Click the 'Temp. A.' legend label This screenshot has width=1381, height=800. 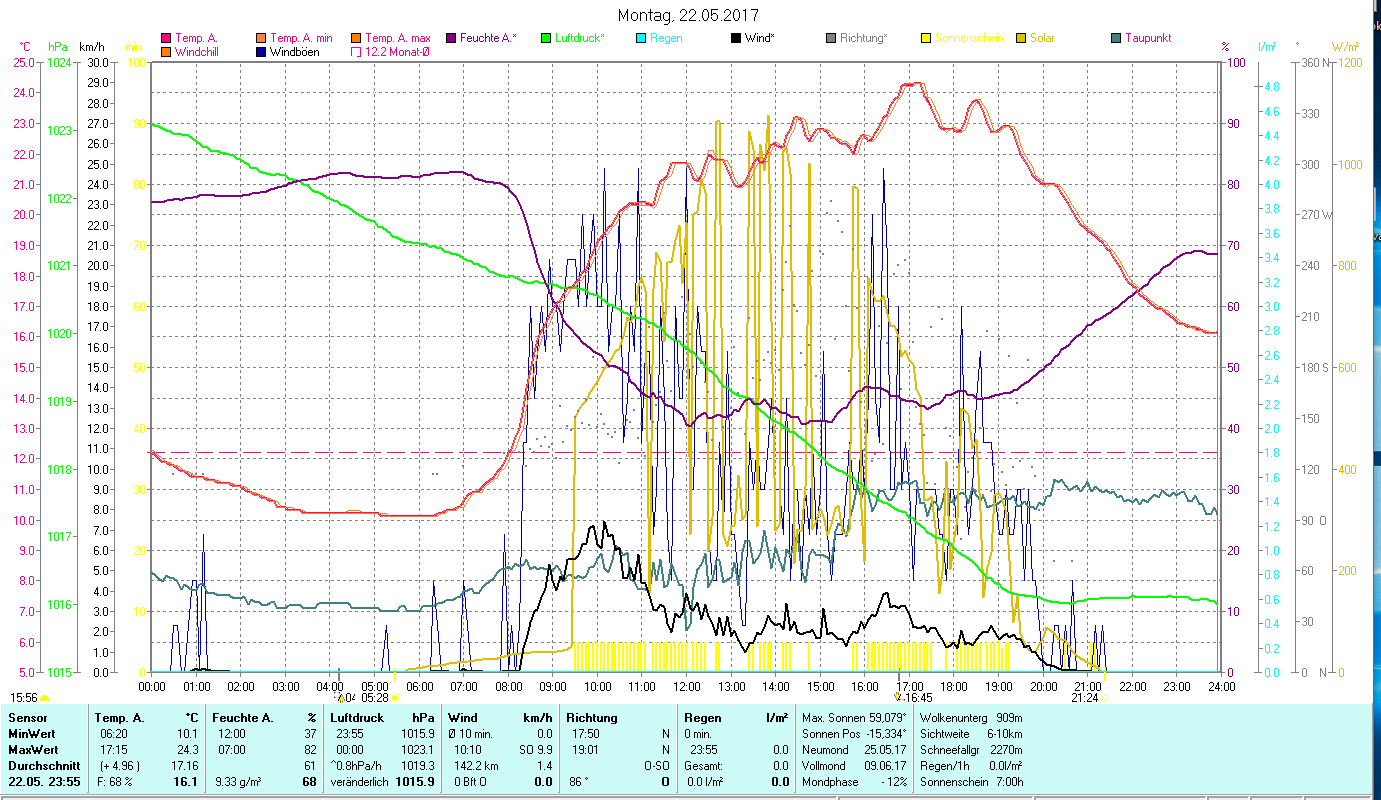point(196,38)
